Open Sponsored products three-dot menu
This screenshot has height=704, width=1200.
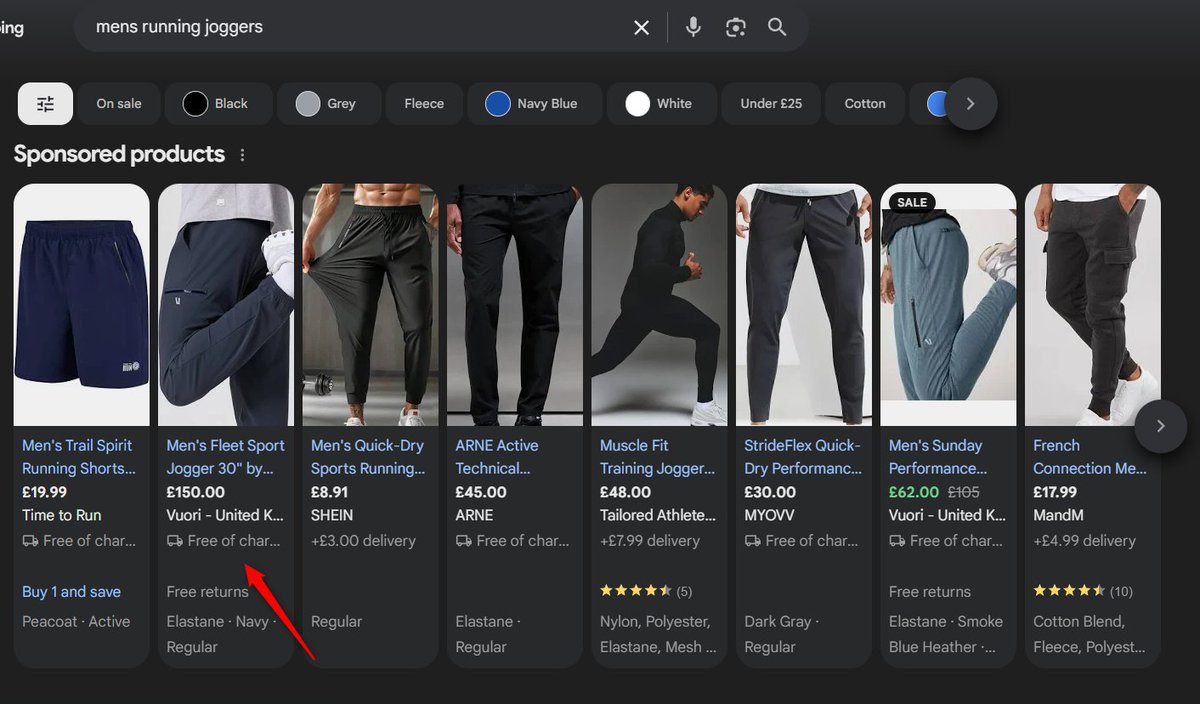pos(242,155)
